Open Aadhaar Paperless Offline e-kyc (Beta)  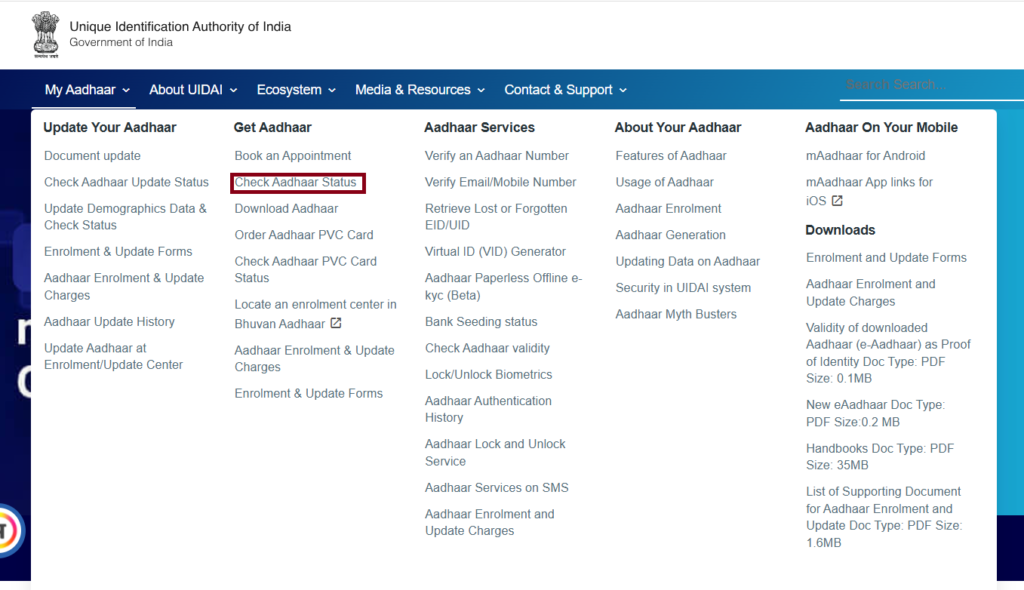click(503, 286)
